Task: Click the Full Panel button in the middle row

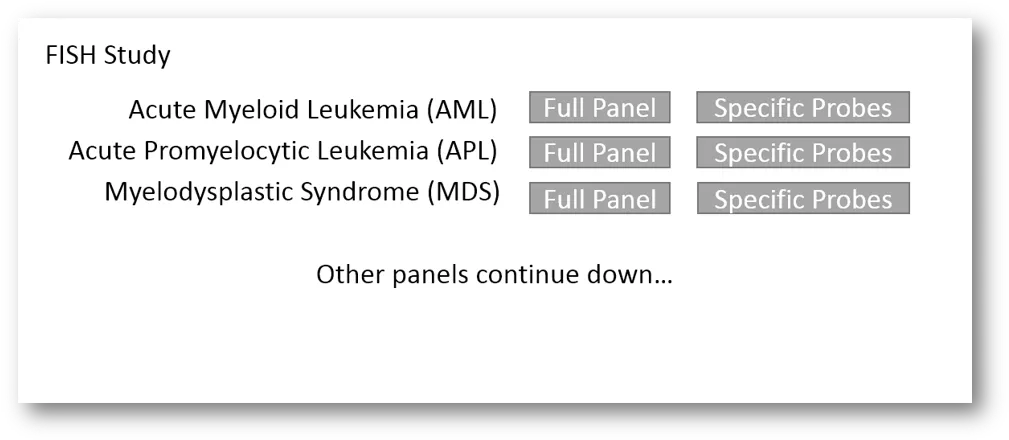Action: coord(600,152)
